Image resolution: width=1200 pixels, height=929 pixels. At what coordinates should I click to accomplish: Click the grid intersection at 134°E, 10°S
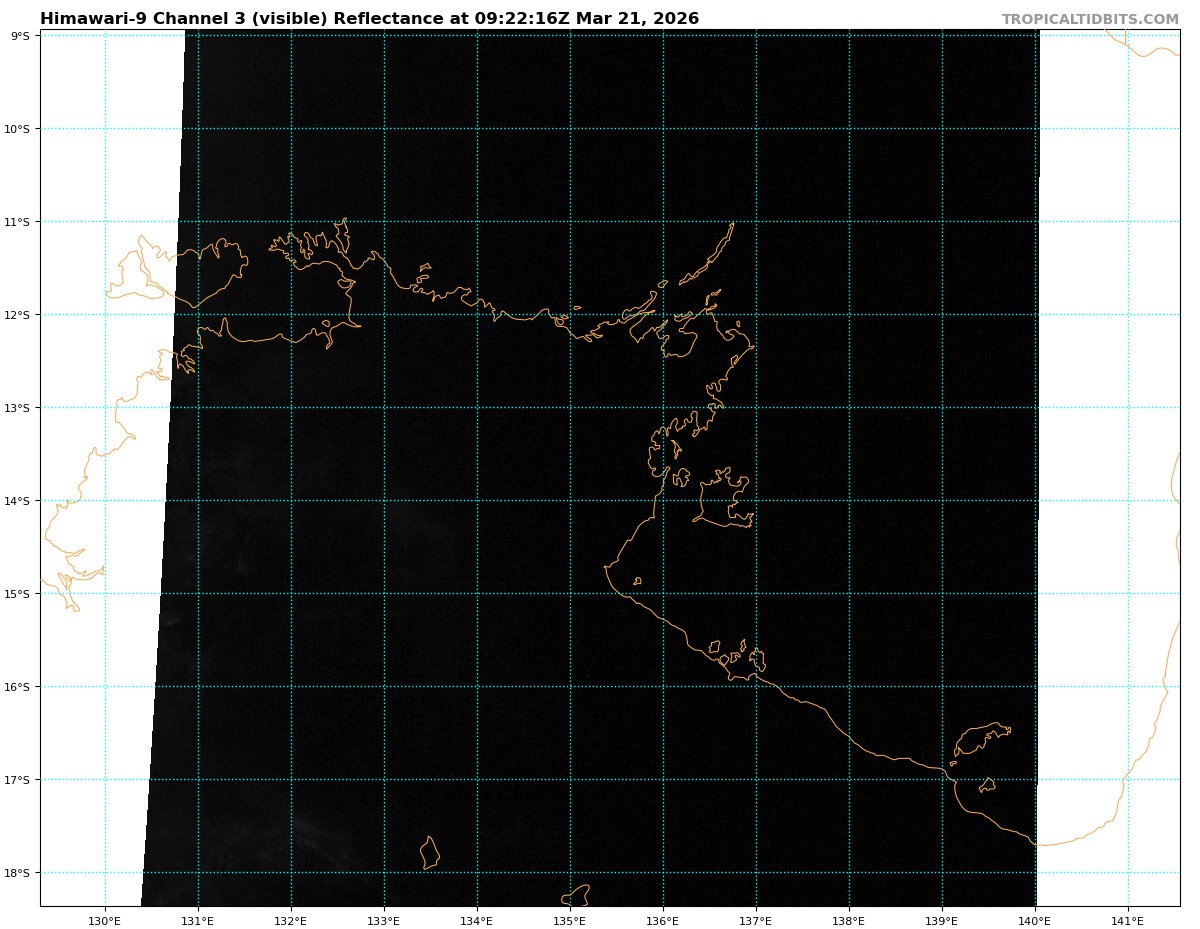[x=477, y=129]
